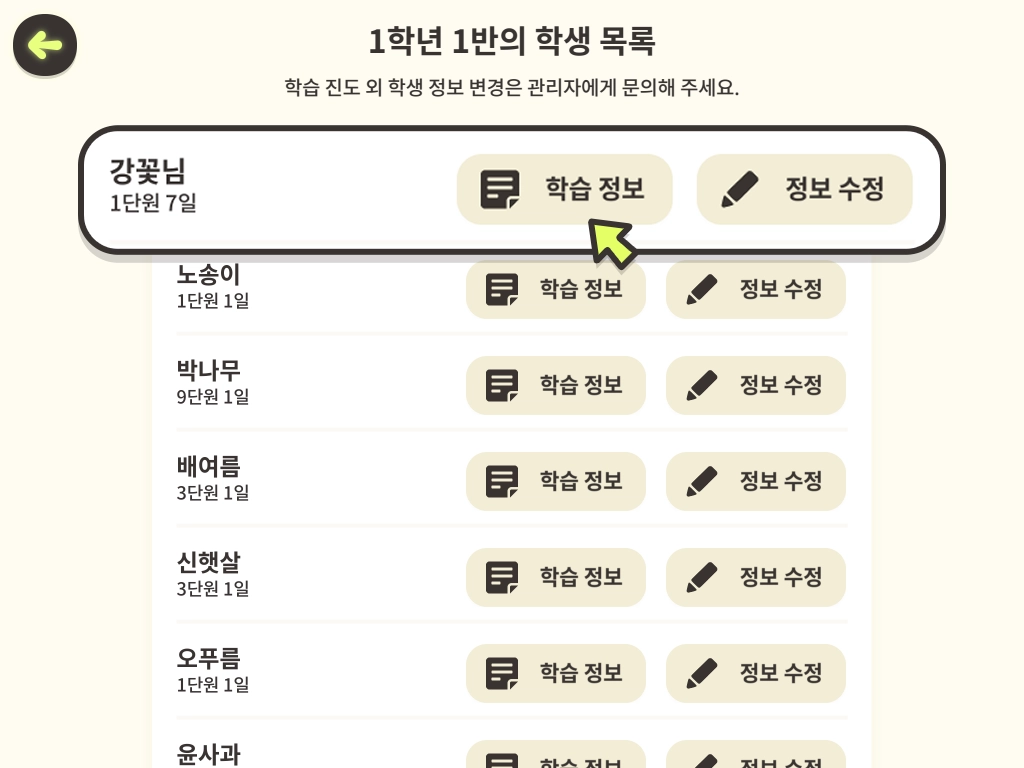Open 정보 수정 for 배여름
The height and width of the screenshot is (768, 1024).
[756, 481]
